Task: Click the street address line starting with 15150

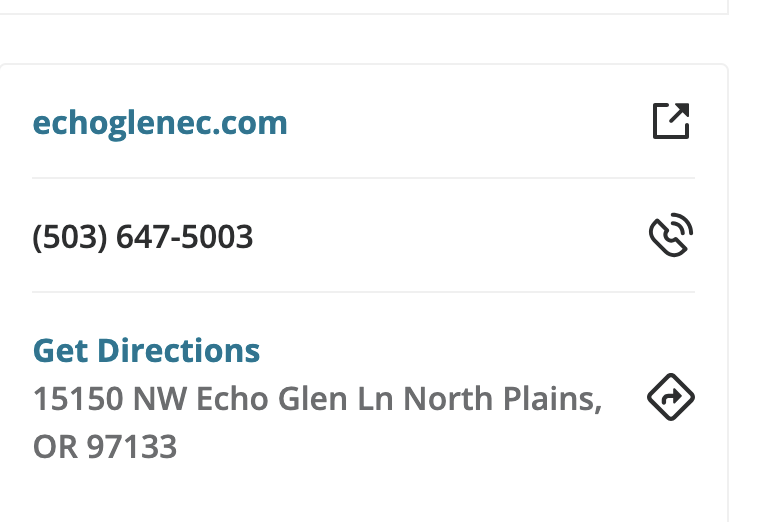Action: point(317,399)
